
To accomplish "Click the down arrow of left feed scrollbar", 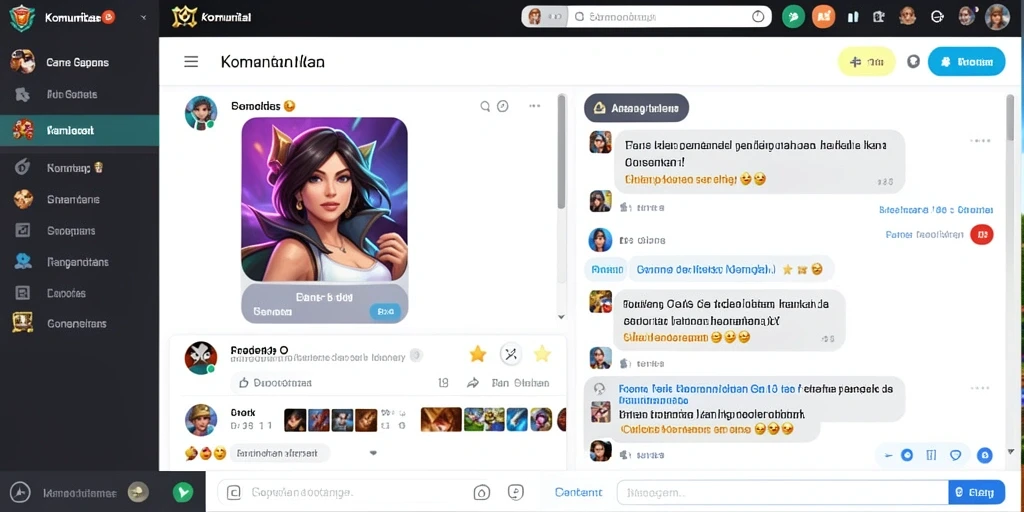I will [561, 316].
